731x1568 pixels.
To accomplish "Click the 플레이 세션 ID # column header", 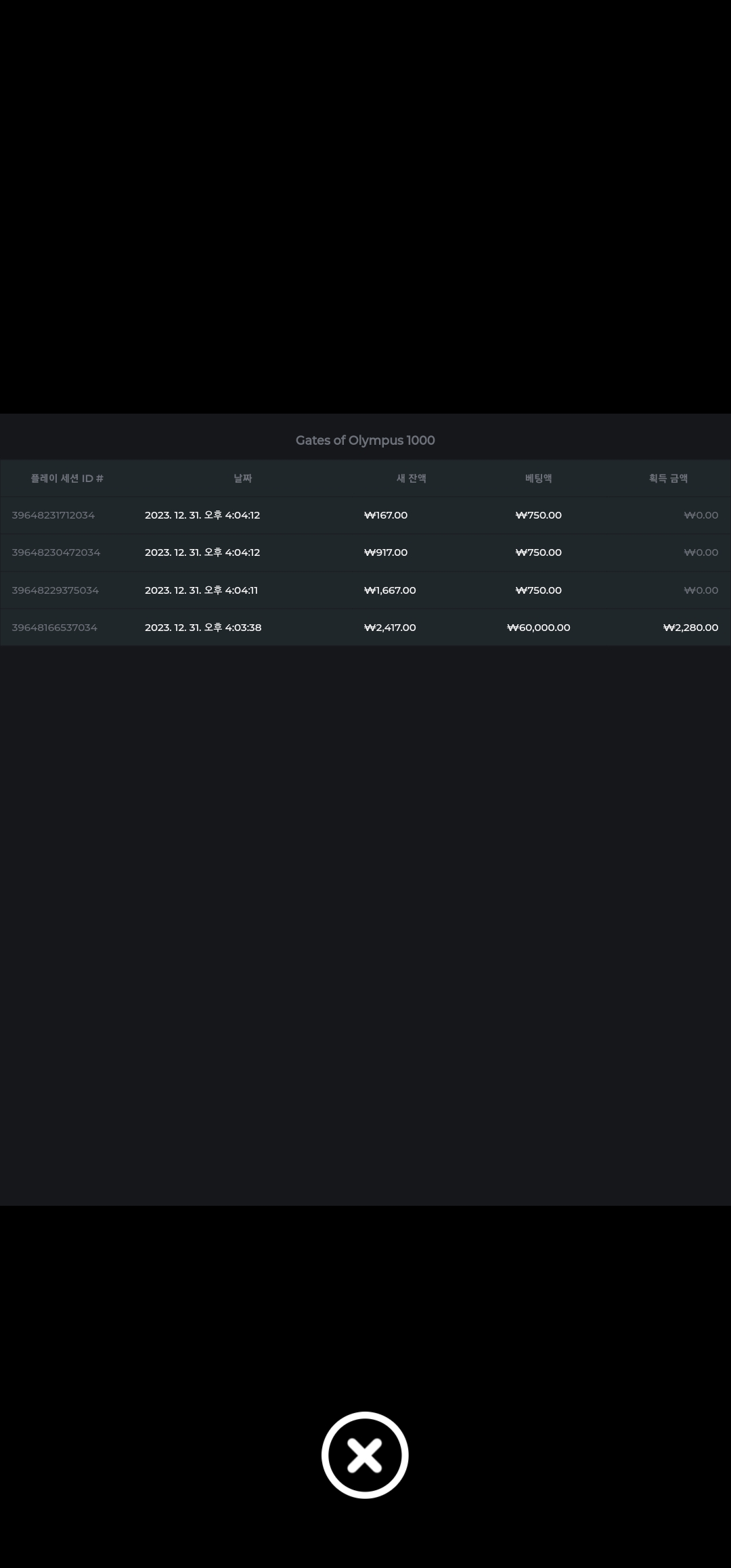I will [67, 478].
